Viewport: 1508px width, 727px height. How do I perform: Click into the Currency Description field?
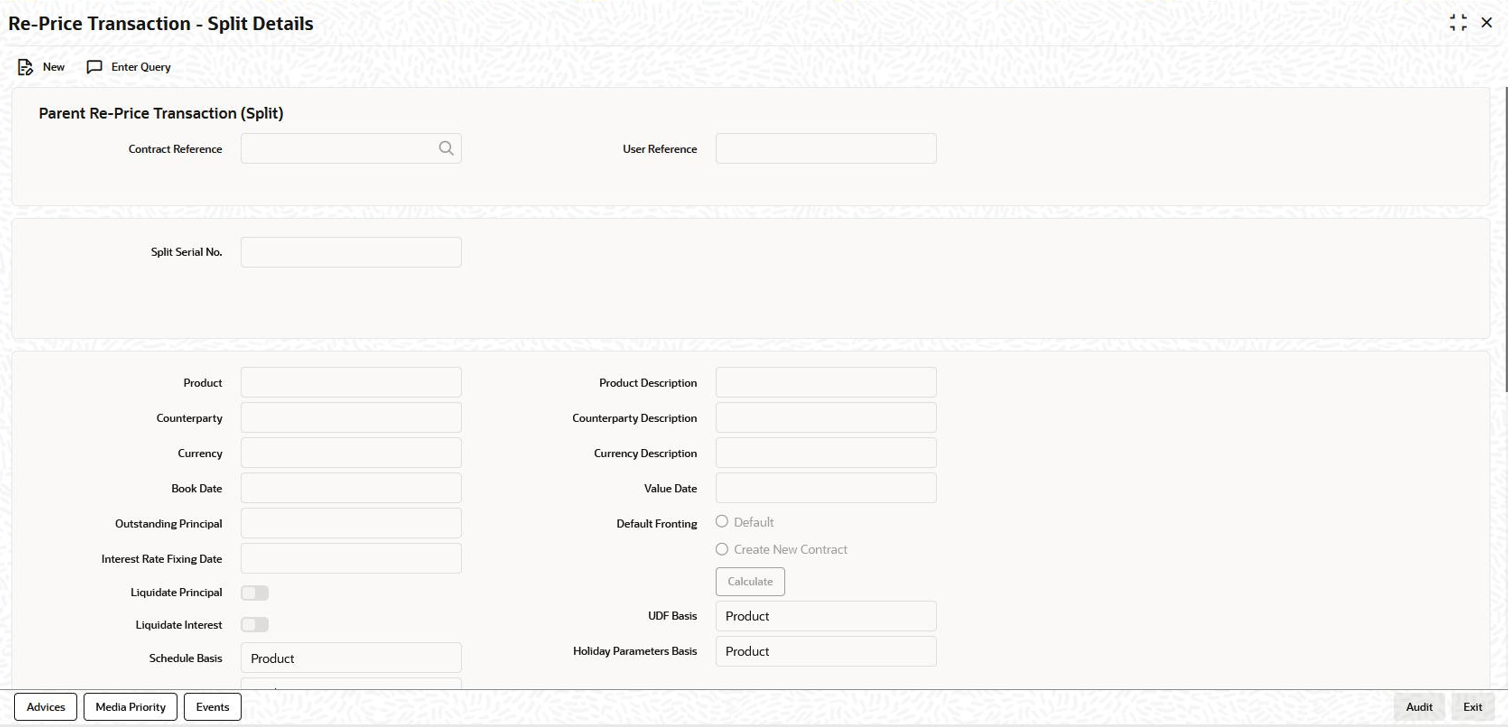[826, 453]
